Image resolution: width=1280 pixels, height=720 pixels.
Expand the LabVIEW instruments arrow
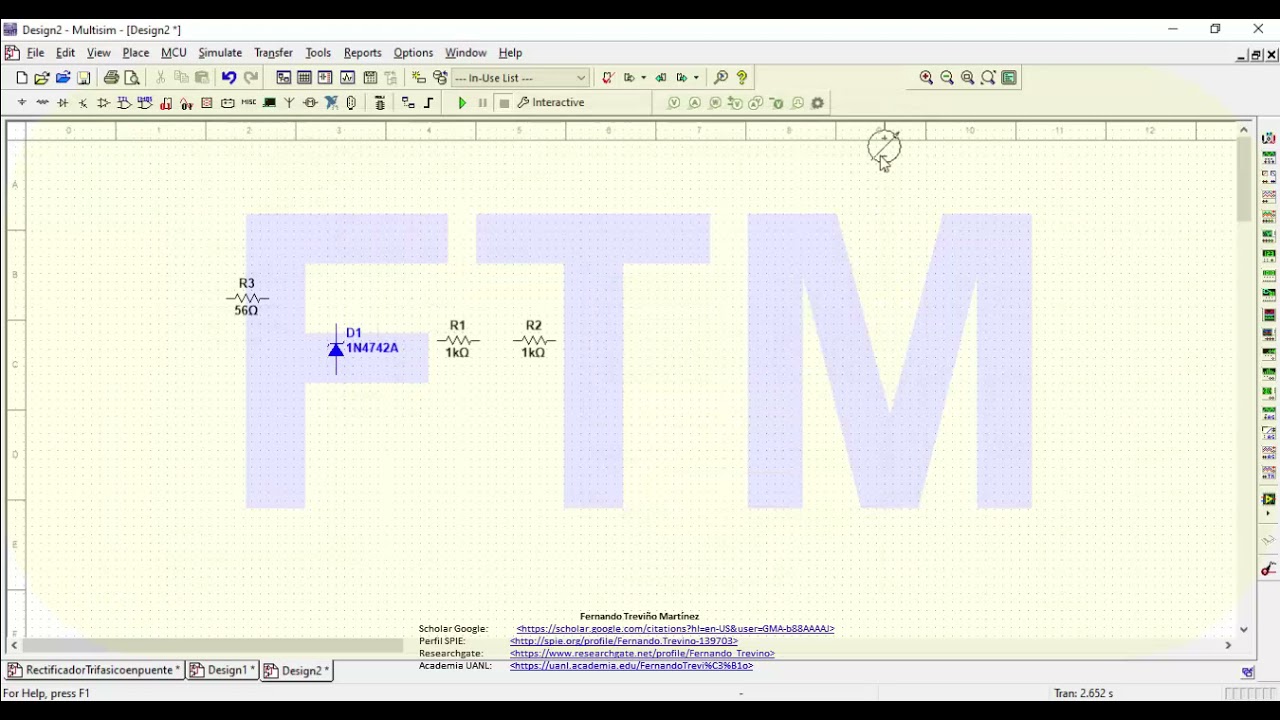point(1269,513)
